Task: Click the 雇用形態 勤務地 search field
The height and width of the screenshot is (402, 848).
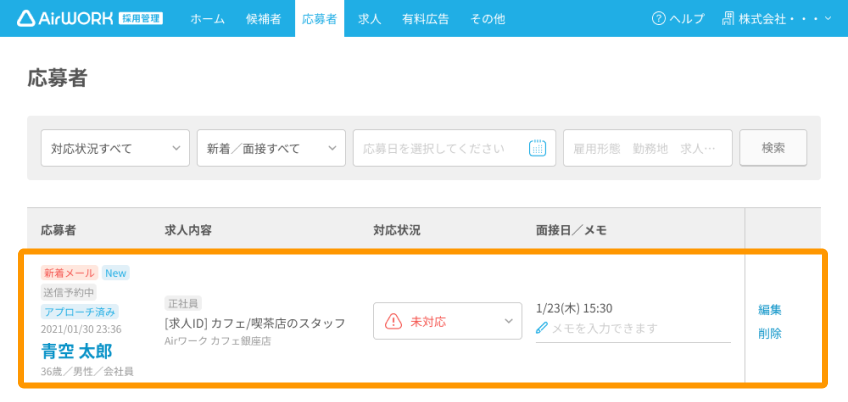Action: tap(647, 148)
